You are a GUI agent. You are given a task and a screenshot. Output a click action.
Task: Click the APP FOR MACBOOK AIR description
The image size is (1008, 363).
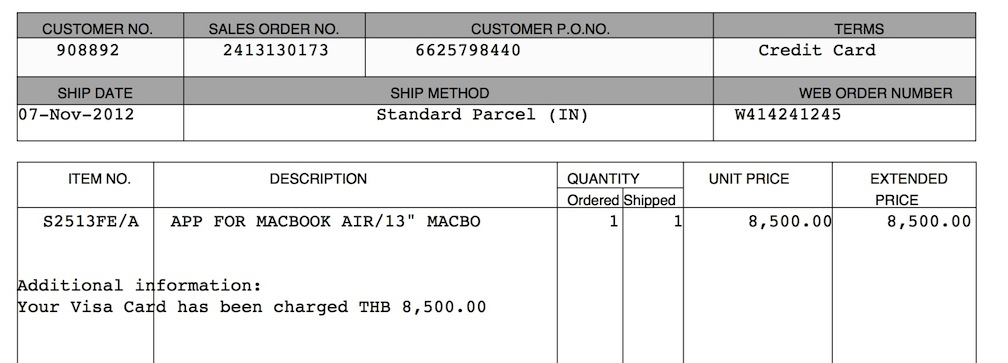325,222
